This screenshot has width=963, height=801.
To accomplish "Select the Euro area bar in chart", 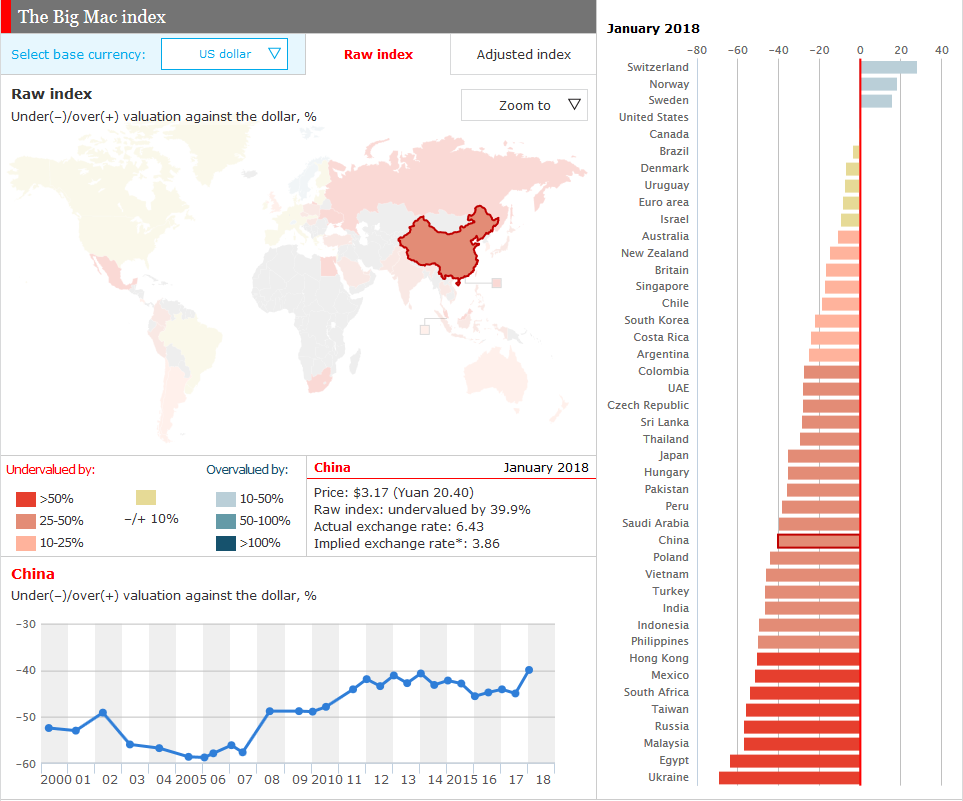I will click(x=851, y=203).
